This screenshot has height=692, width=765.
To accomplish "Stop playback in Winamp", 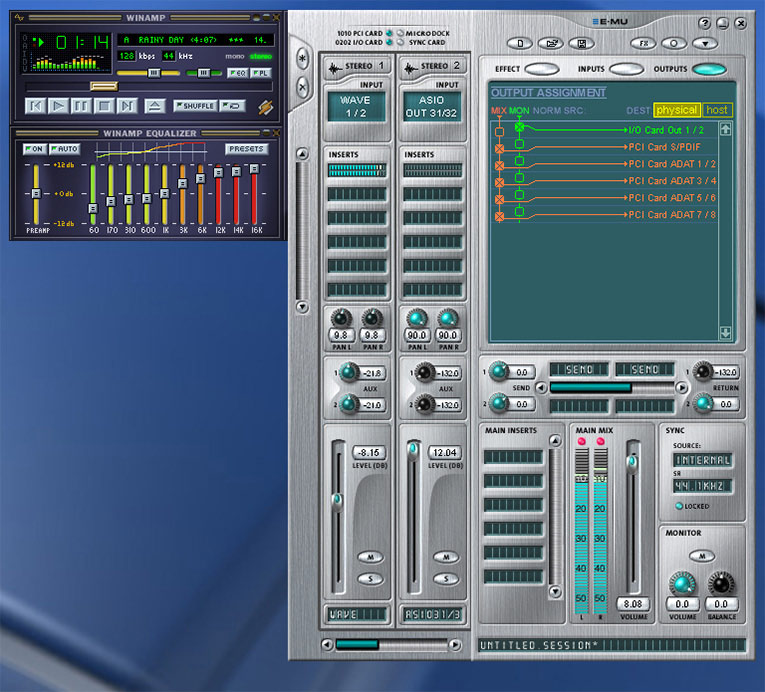I will click(104, 105).
